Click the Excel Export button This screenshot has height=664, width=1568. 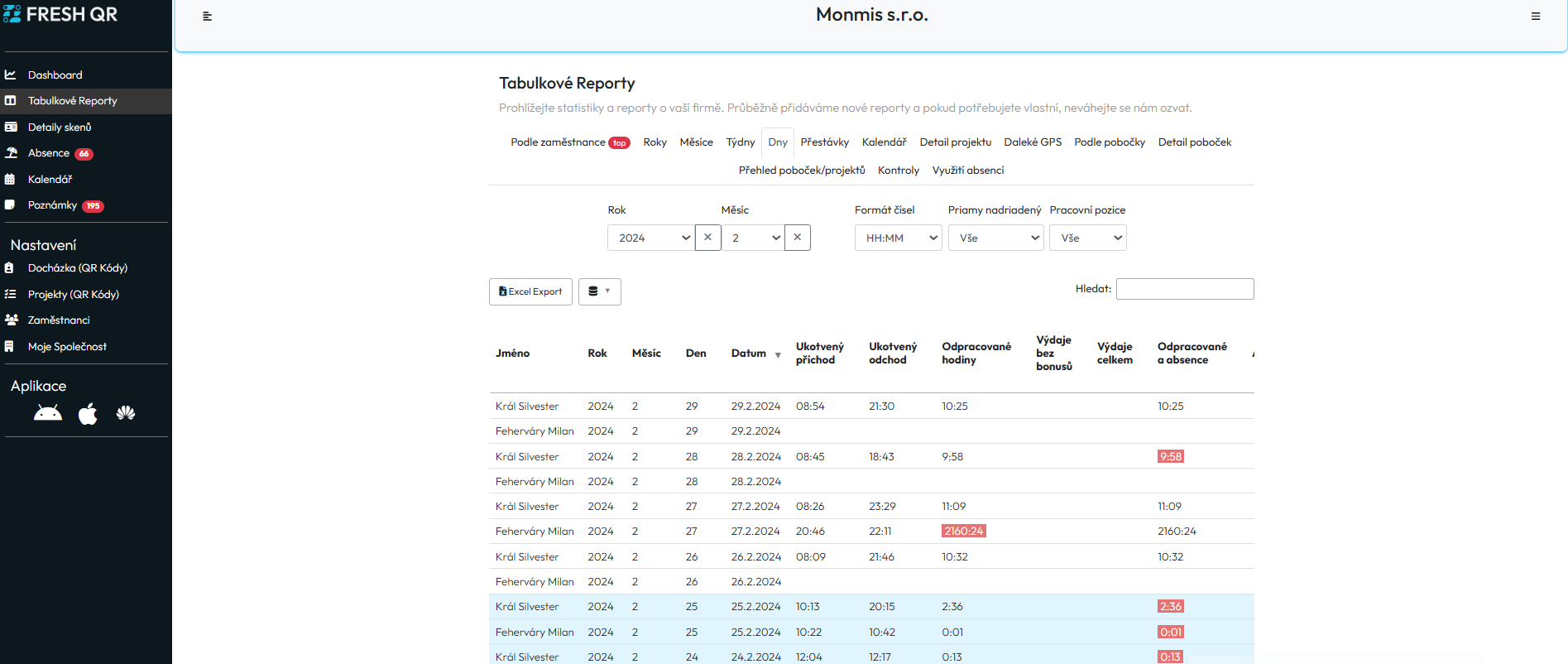tap(530, 291)
